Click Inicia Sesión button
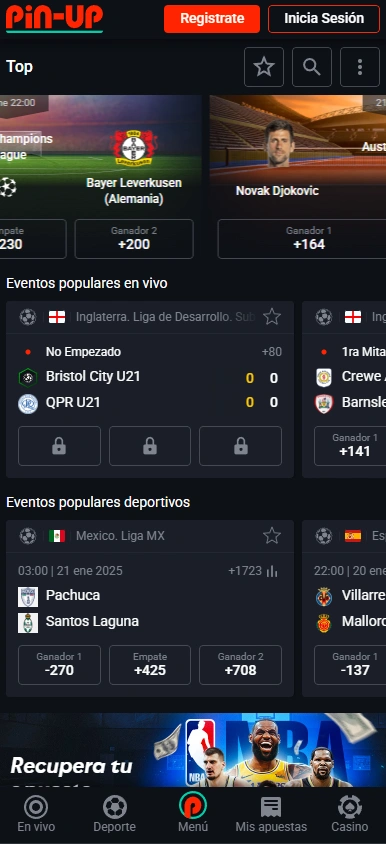 324,19
